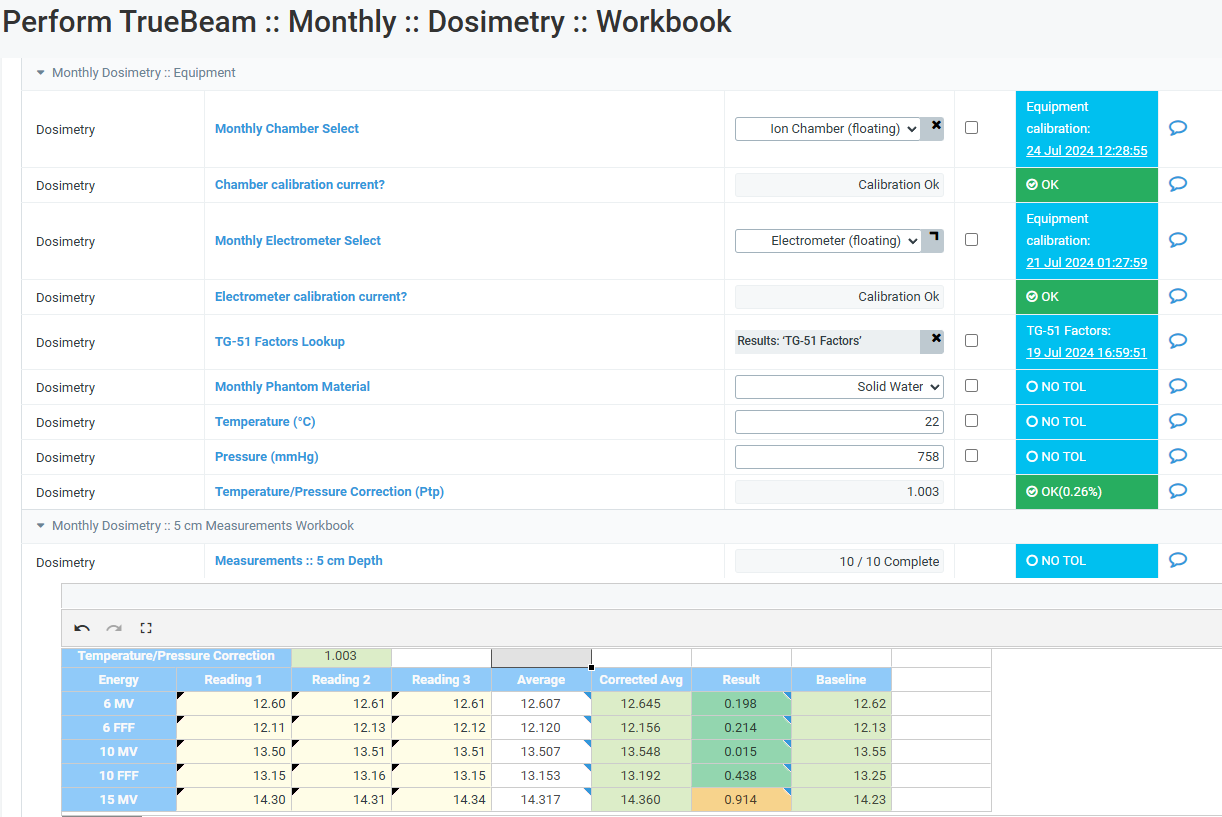Follow 19 Jul 2024 16:59:51 TG-51 link

pos(1087,353)
